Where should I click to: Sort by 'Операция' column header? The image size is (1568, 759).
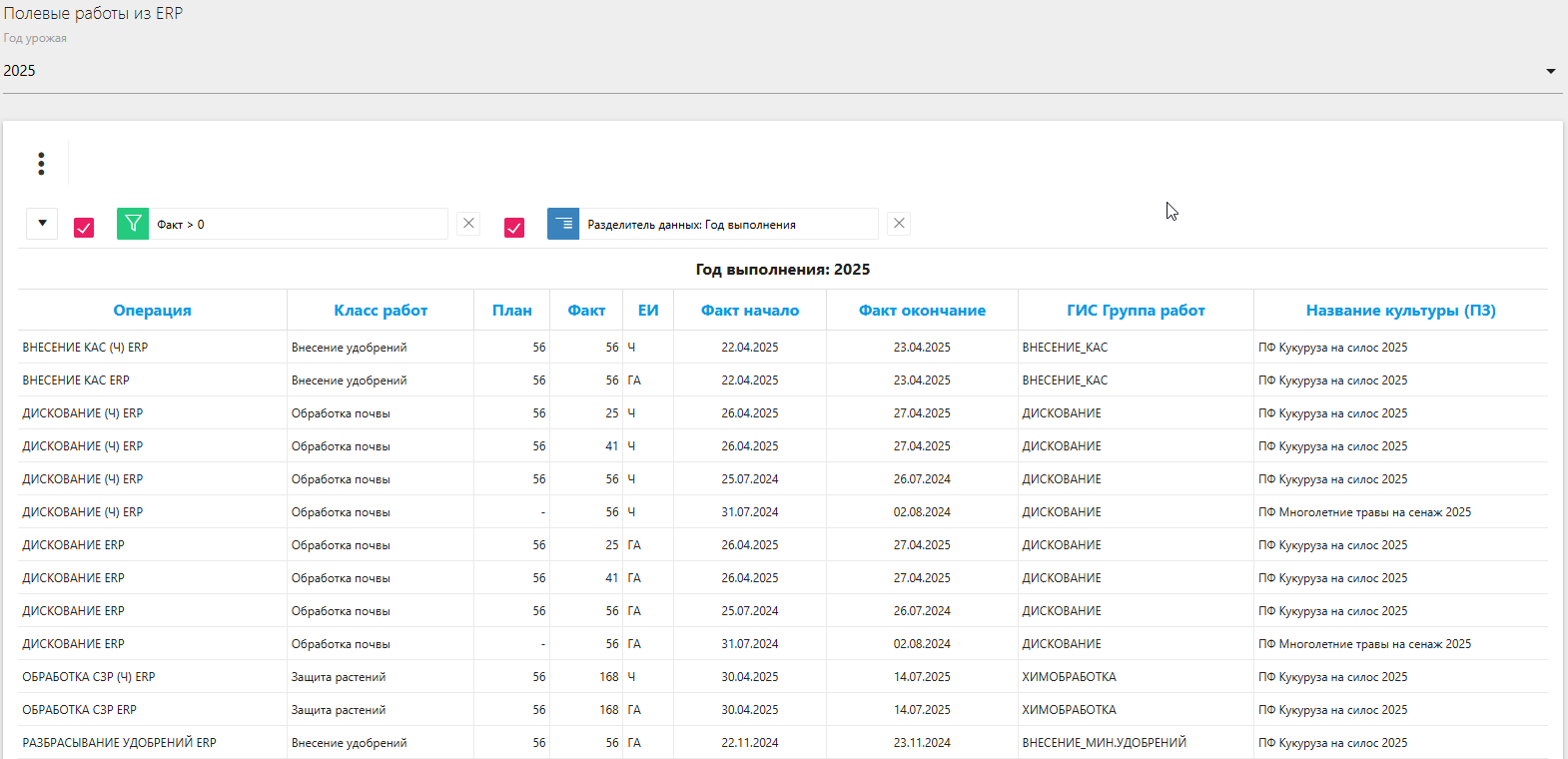pos(152,311)
